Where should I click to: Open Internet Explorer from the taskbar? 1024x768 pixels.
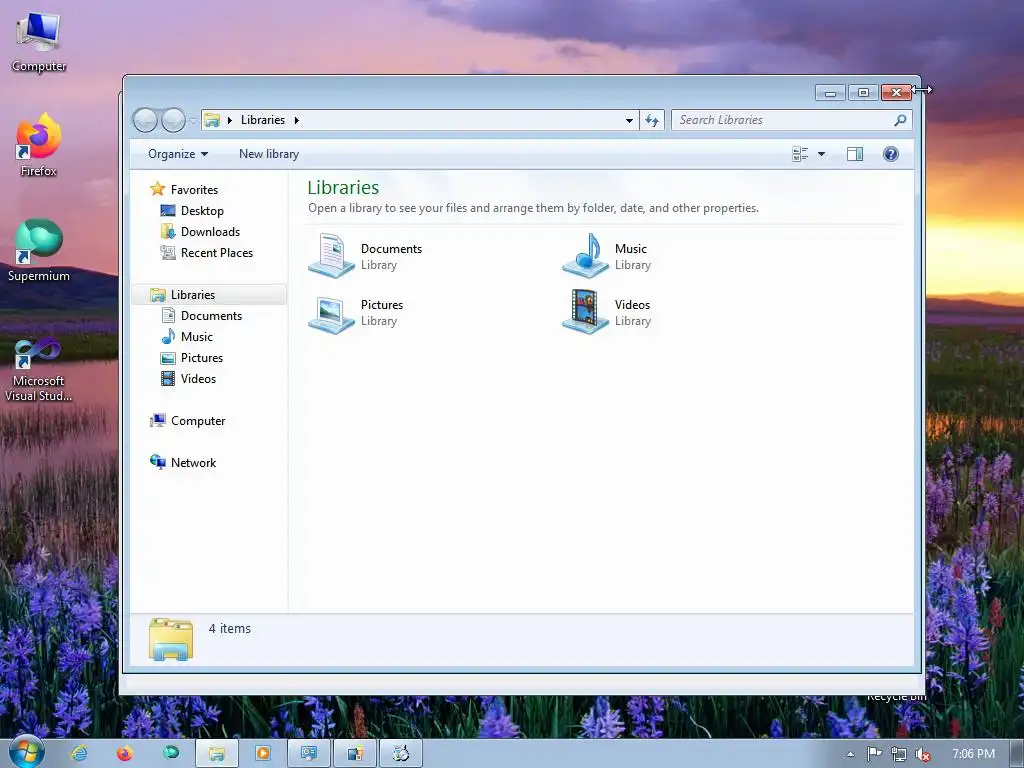(79, 753)
